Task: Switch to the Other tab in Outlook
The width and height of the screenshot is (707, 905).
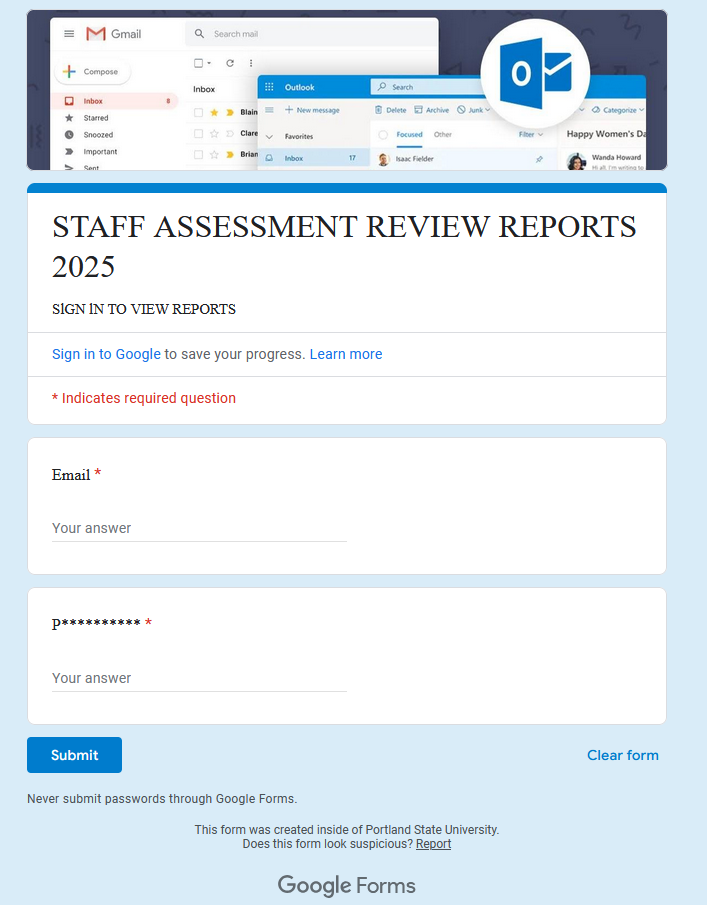Action: tap(442, 134)
